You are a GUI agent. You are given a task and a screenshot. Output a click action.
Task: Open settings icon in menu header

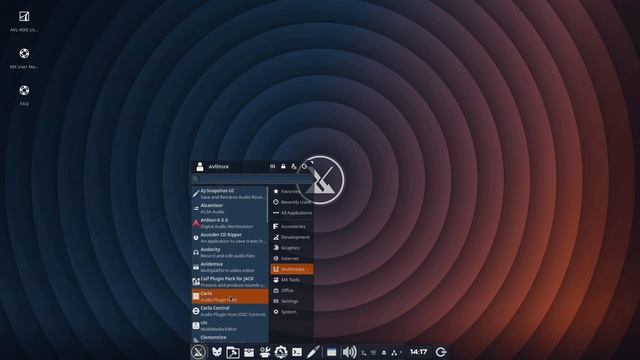tap(272, 166)
